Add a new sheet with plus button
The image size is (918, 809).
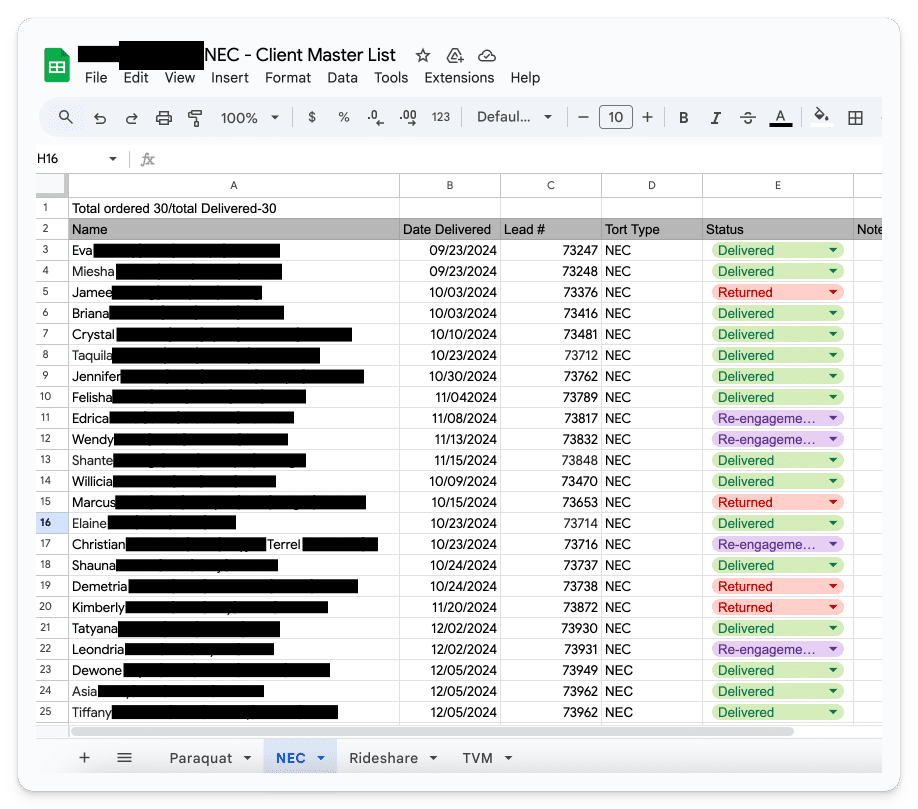pyautogui.click(x=84, y=758)
